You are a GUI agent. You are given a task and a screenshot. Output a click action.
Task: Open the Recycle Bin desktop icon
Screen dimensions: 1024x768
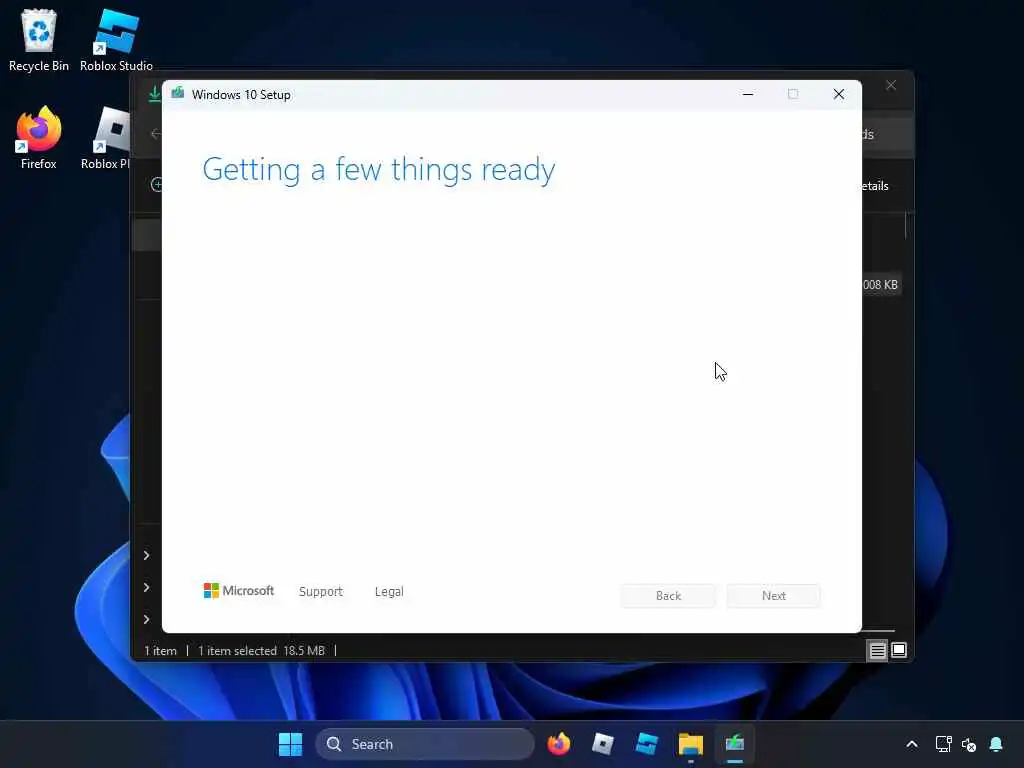tap(39, 39)
